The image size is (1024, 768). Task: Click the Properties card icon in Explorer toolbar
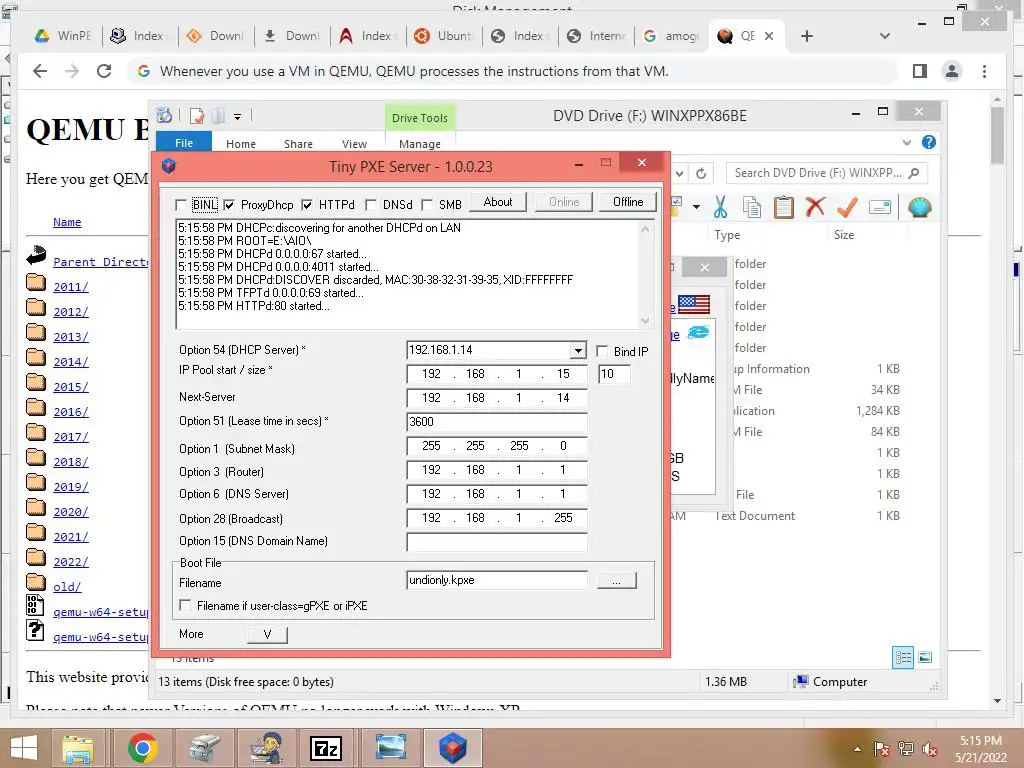(x=880, y=208)
